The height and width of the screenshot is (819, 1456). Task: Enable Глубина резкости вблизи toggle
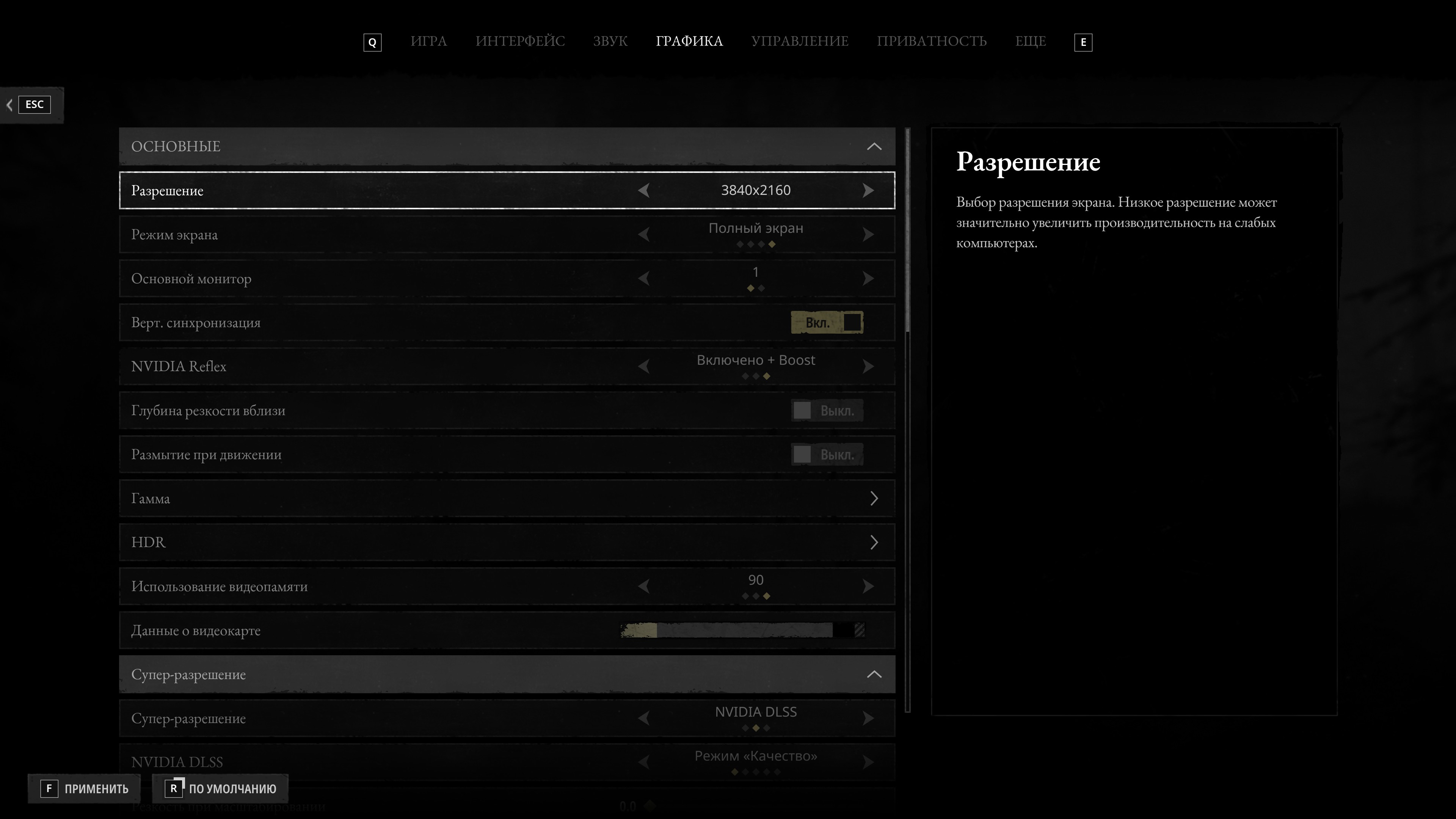pyautogui.click(x=826, y=410)
